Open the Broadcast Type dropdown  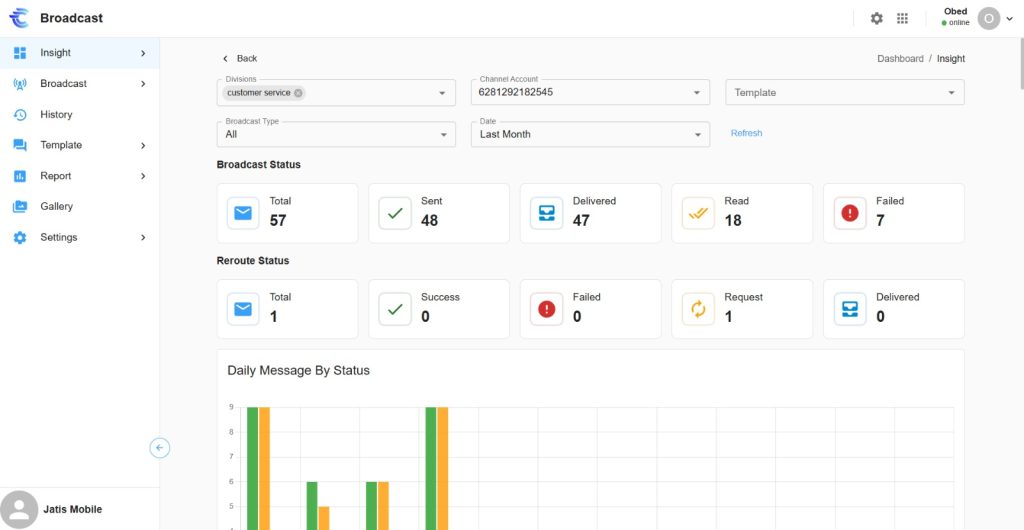(336, 134)
